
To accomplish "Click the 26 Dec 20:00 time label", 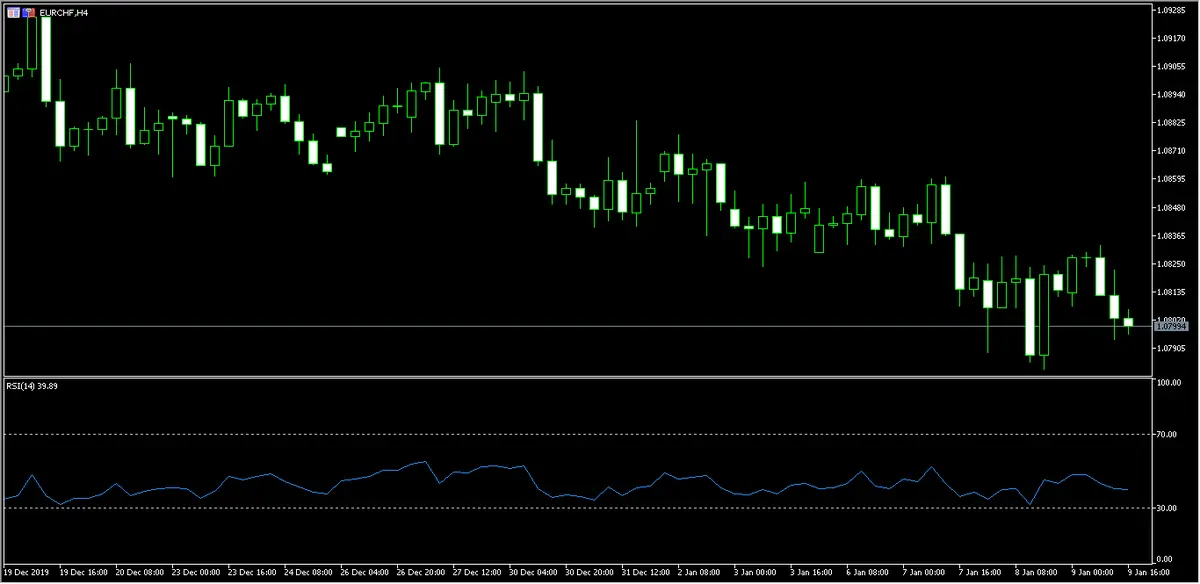I will 420,573.
